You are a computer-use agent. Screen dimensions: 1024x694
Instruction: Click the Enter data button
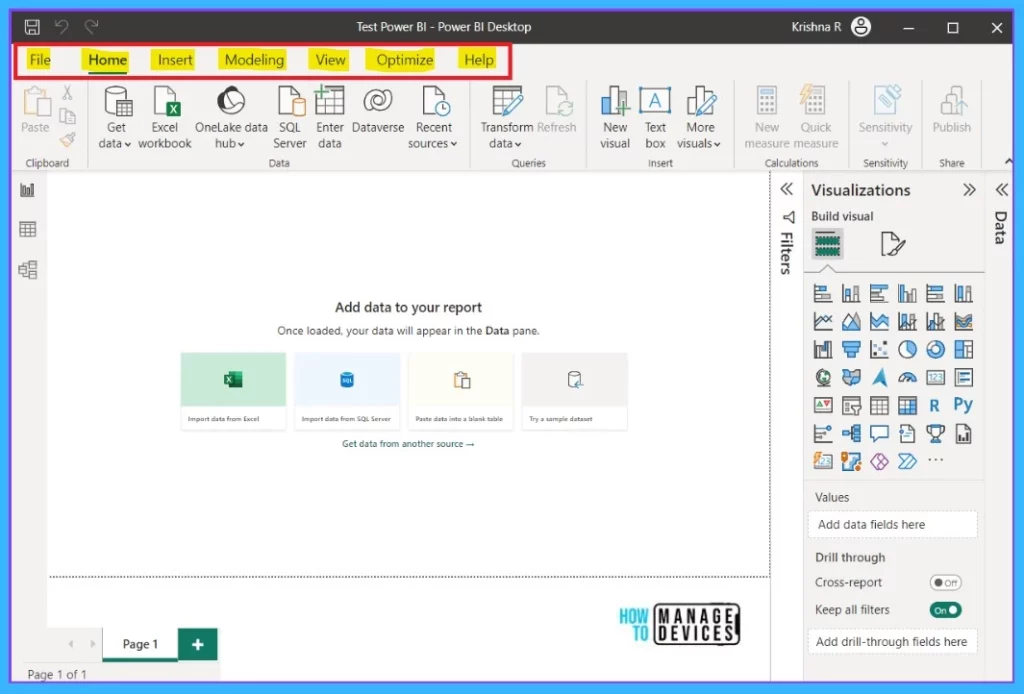tap(330, 118)
